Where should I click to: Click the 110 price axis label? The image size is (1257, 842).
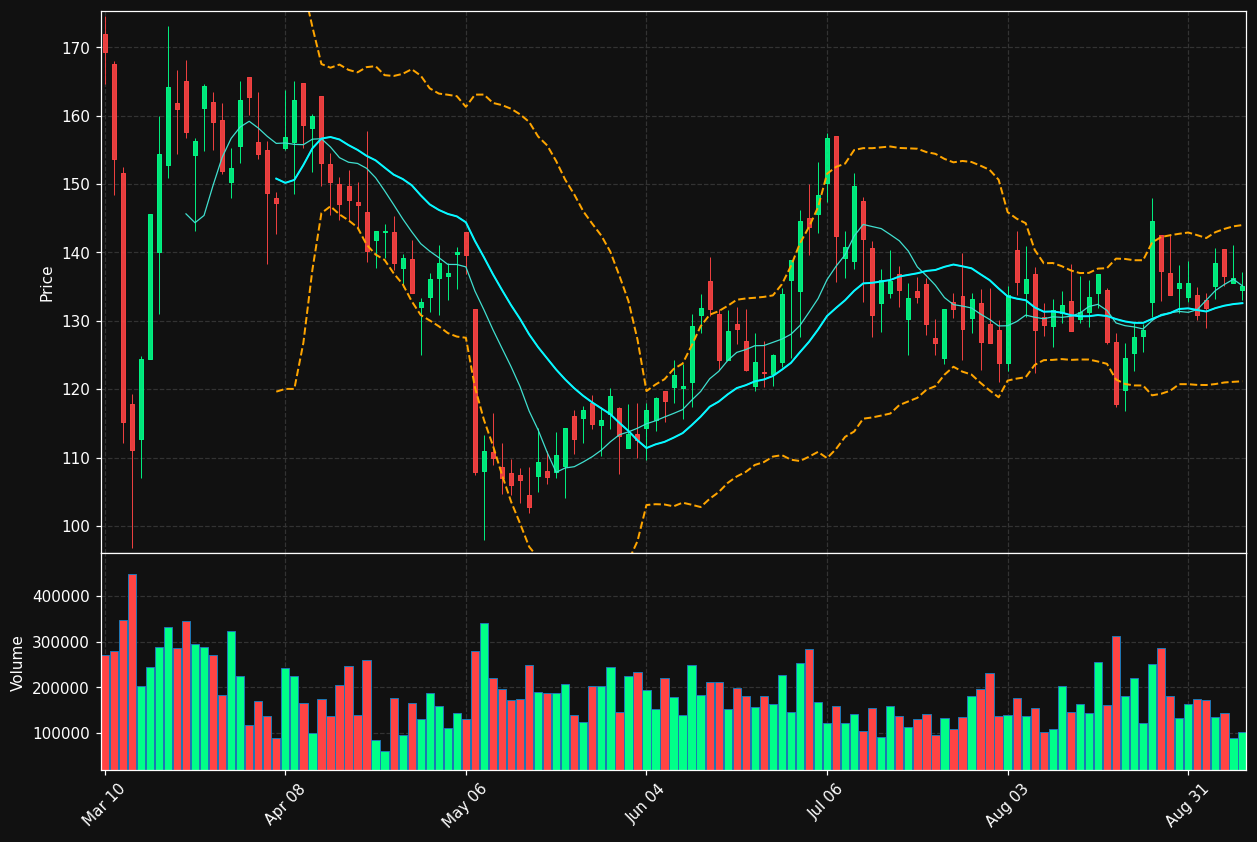click(x=78, y=458)
